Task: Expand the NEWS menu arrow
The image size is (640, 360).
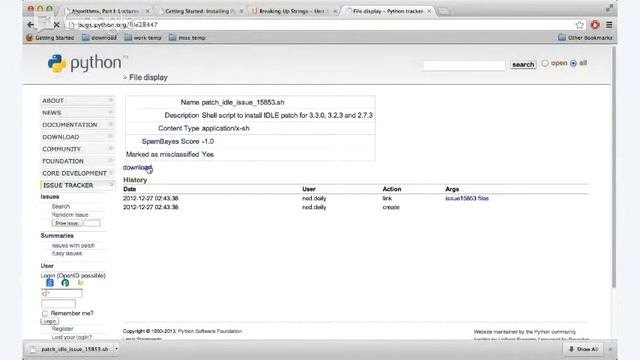Action: point(110,112)
